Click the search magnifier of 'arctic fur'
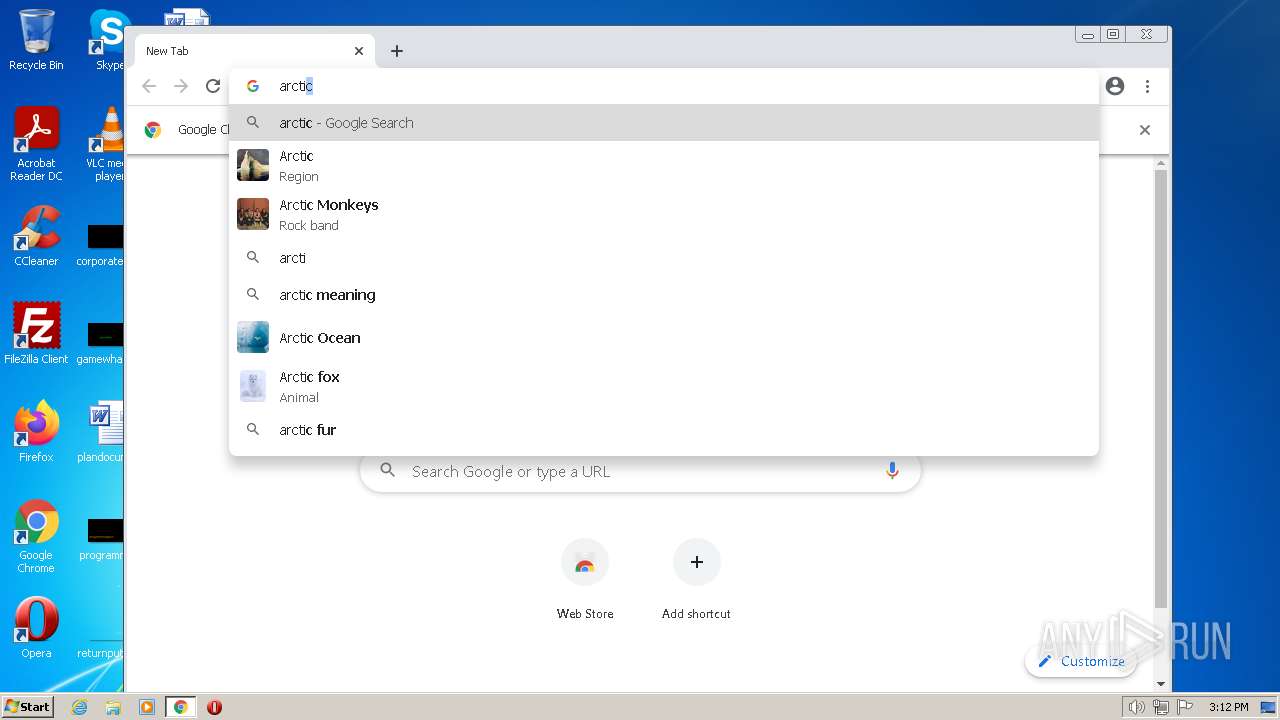The width and height of the screenshot is (1280, 720). [x=253, y=429]
